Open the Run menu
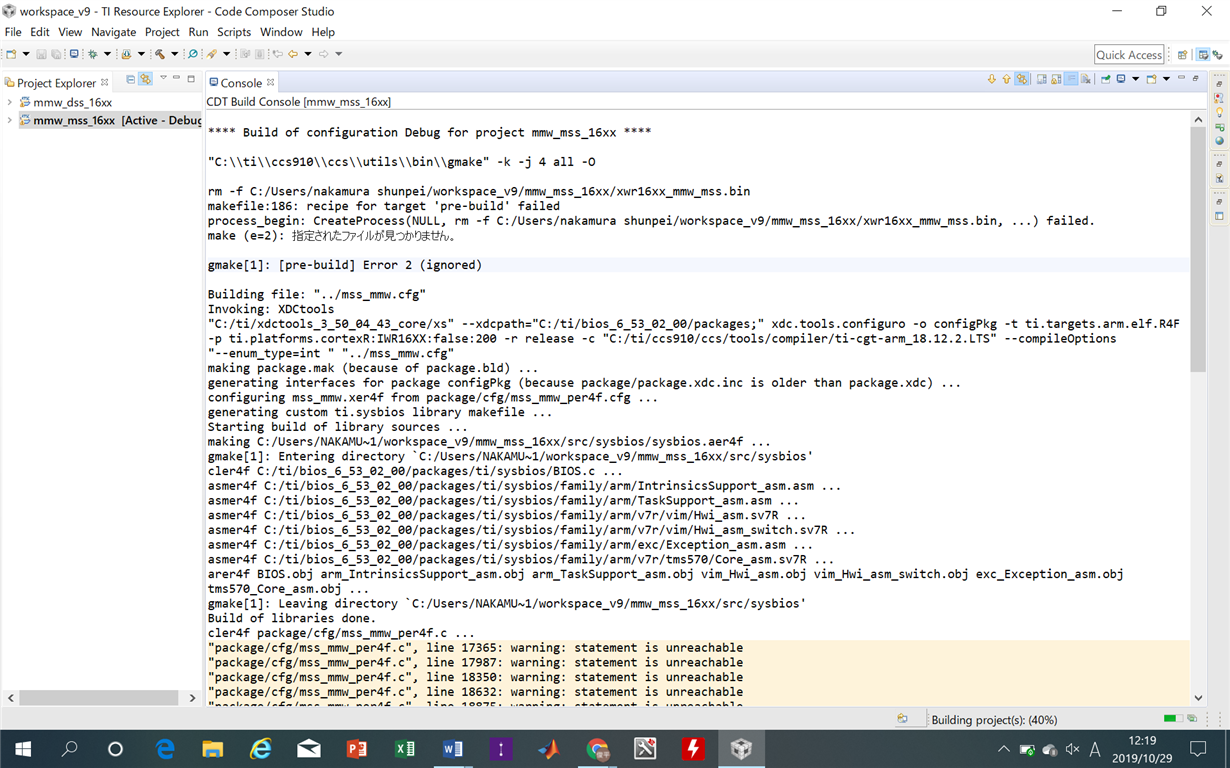This screenshot has width=1230, height=768. click(198, 32)
